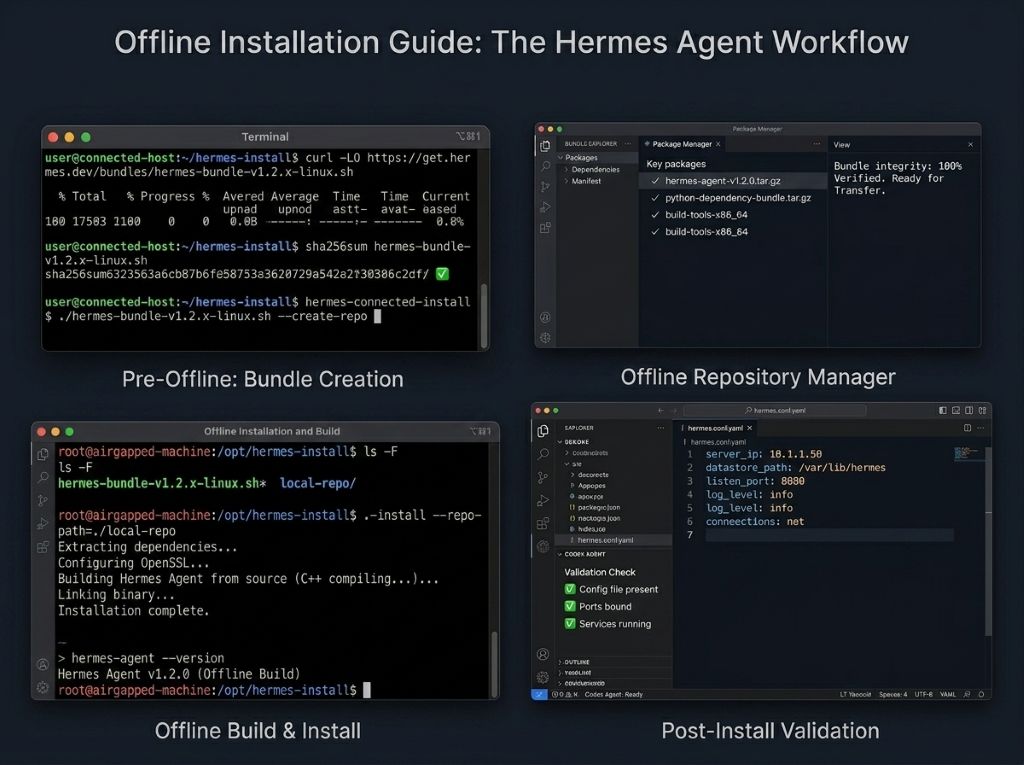The width and height of the screenshot is (1024, 765).
Task: Click Run and Debug icon in Offline Installation window
Action: pyautogui.click(x=43, y=524)
